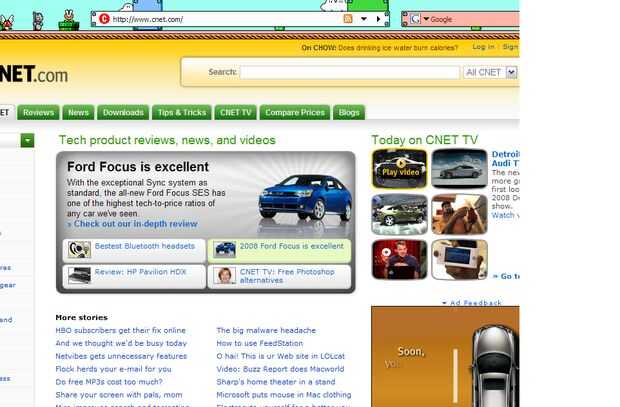Open How to use FeedStation link
This screenshot has height=407, width=620.
259,343
